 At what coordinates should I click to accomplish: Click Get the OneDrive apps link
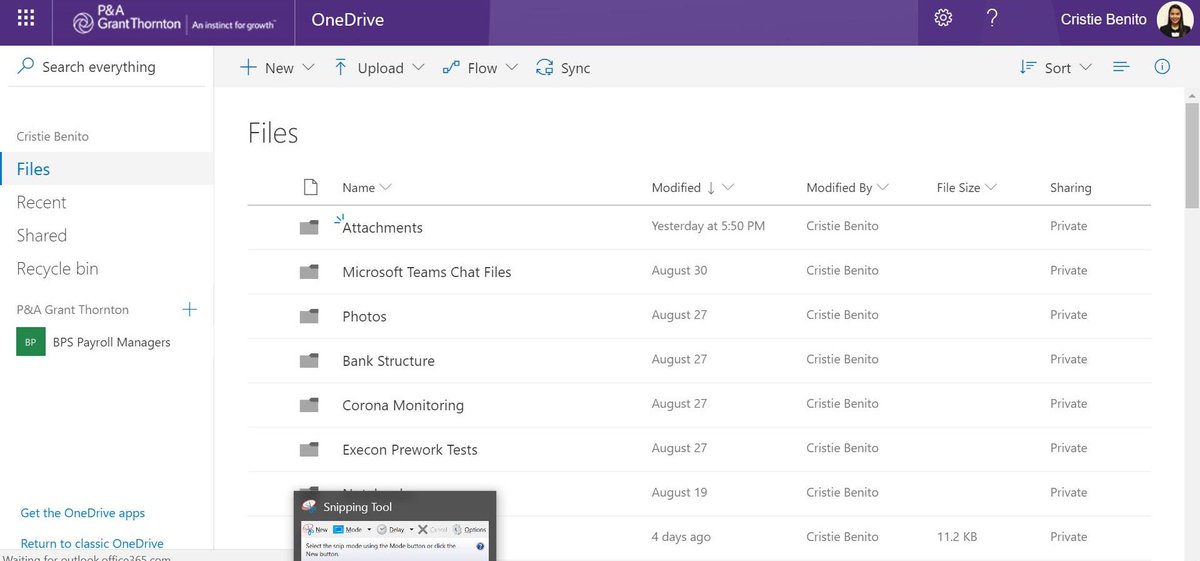coord(83,513)
